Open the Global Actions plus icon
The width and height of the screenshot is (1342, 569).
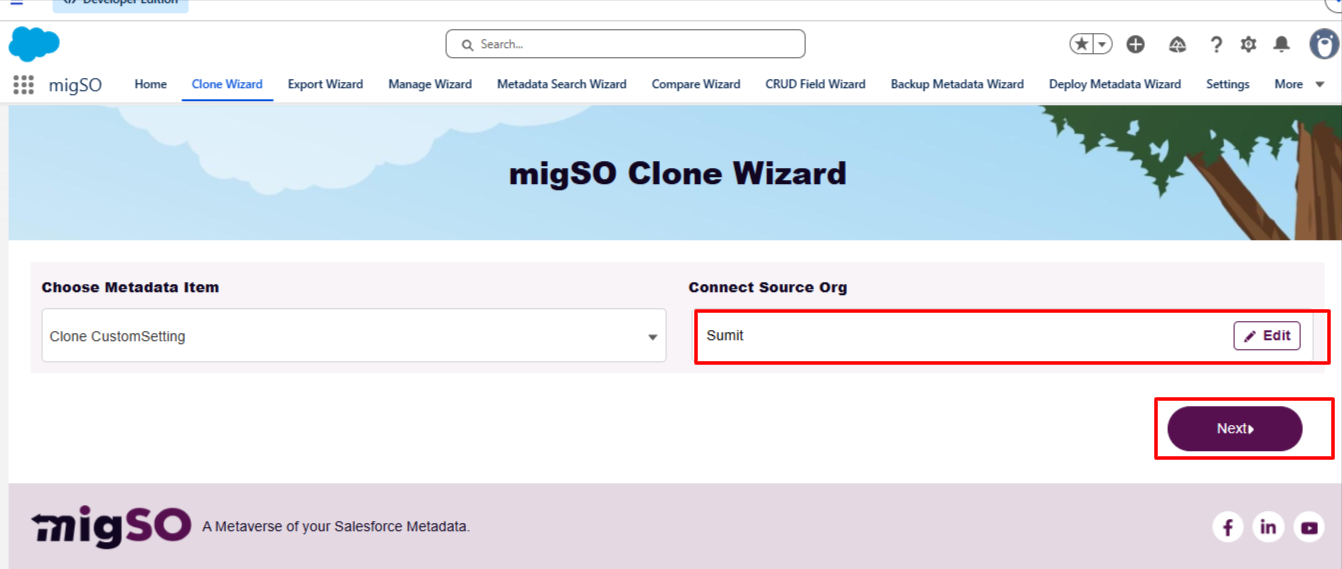pyautogui.click(x=1135, y=44)
